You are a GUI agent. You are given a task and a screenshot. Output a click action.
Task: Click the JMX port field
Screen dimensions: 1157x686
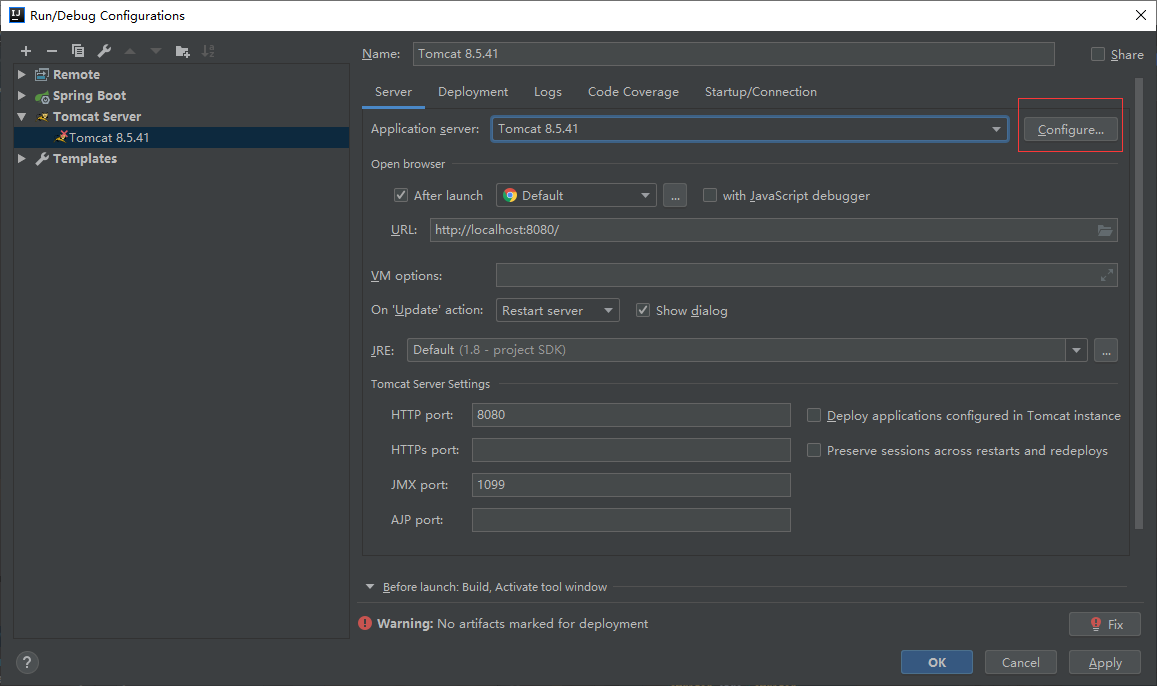[631, 485]
